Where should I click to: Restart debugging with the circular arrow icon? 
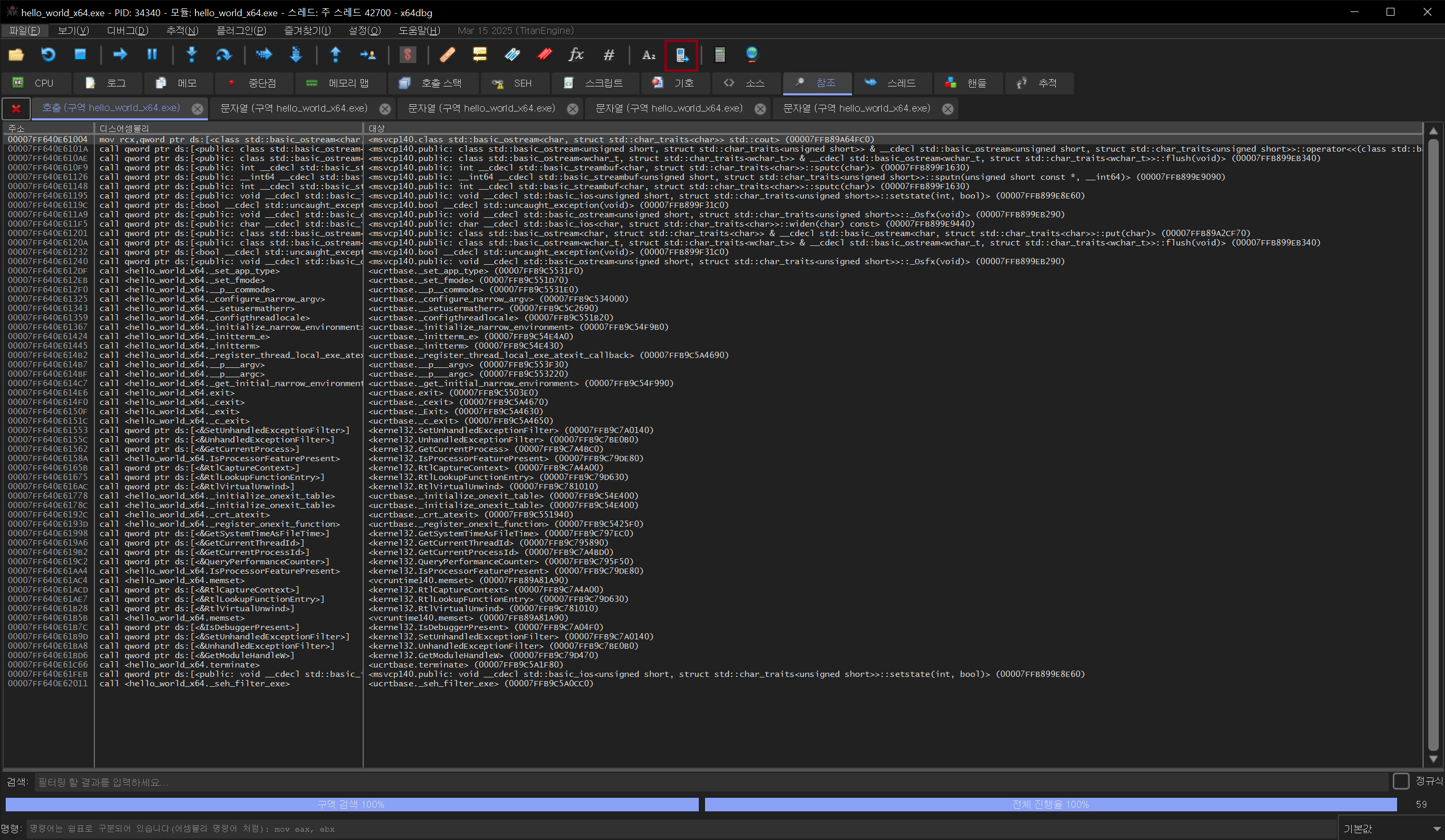pyautogui.click(x=47, y=55)
